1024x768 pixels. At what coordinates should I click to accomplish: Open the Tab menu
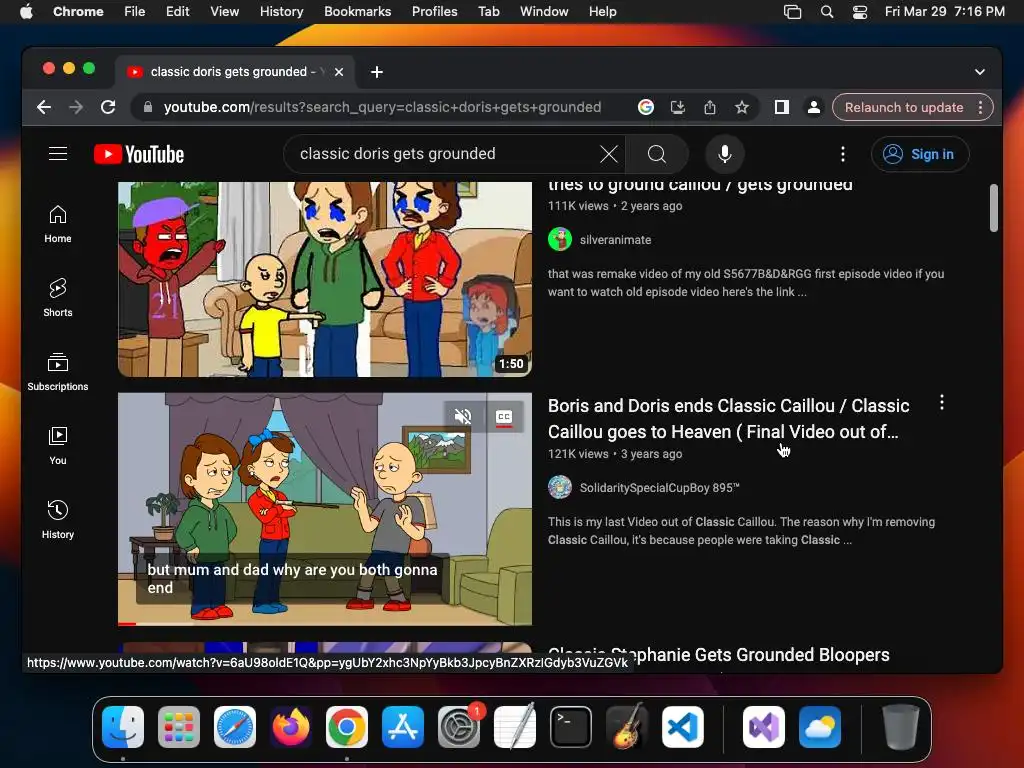tap(488, 12)
